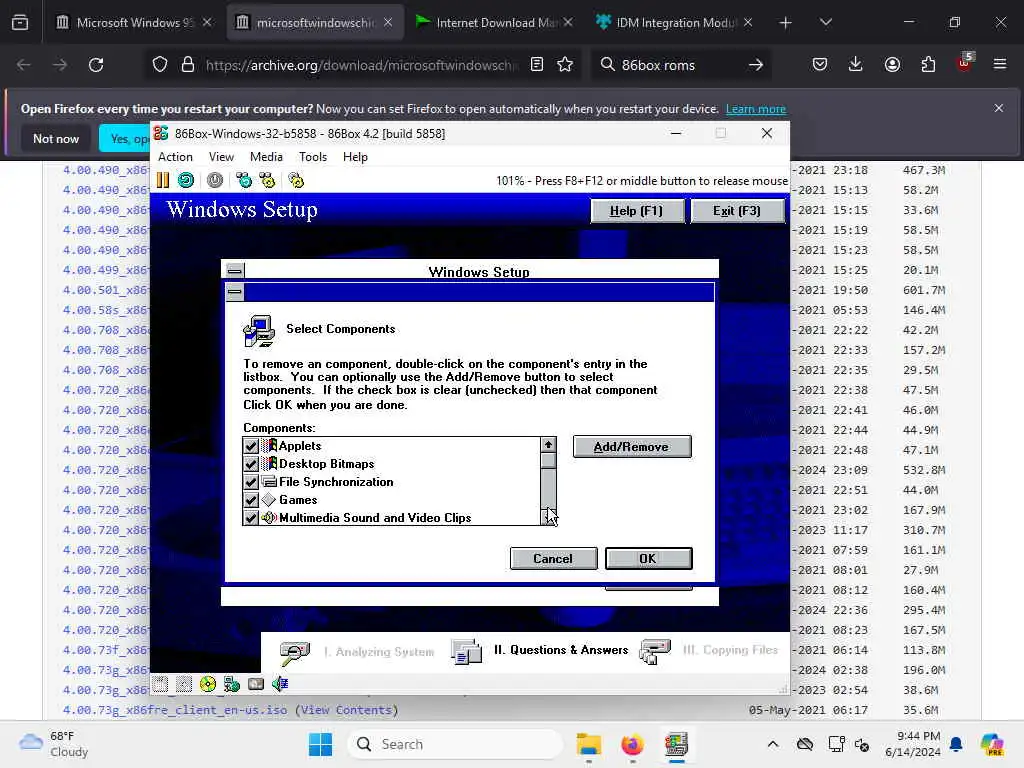The width and height of the screenshot is (1024, 768).
Task: Open the View Contents link for 4.00.73g iso
Action: (x=346, y=710)
